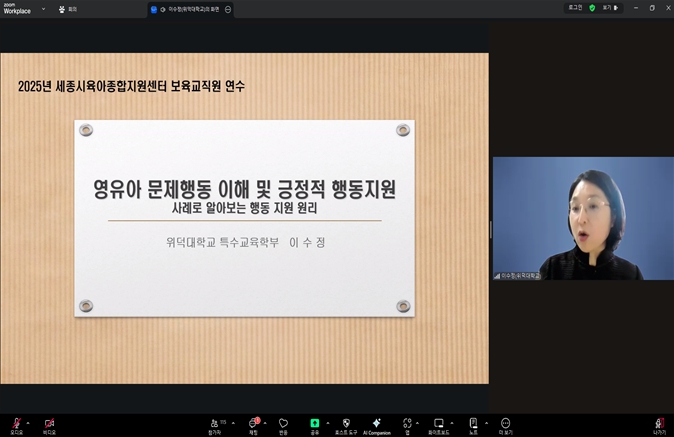
Task: Click the login (로그인) button
Action: point(575,8)
